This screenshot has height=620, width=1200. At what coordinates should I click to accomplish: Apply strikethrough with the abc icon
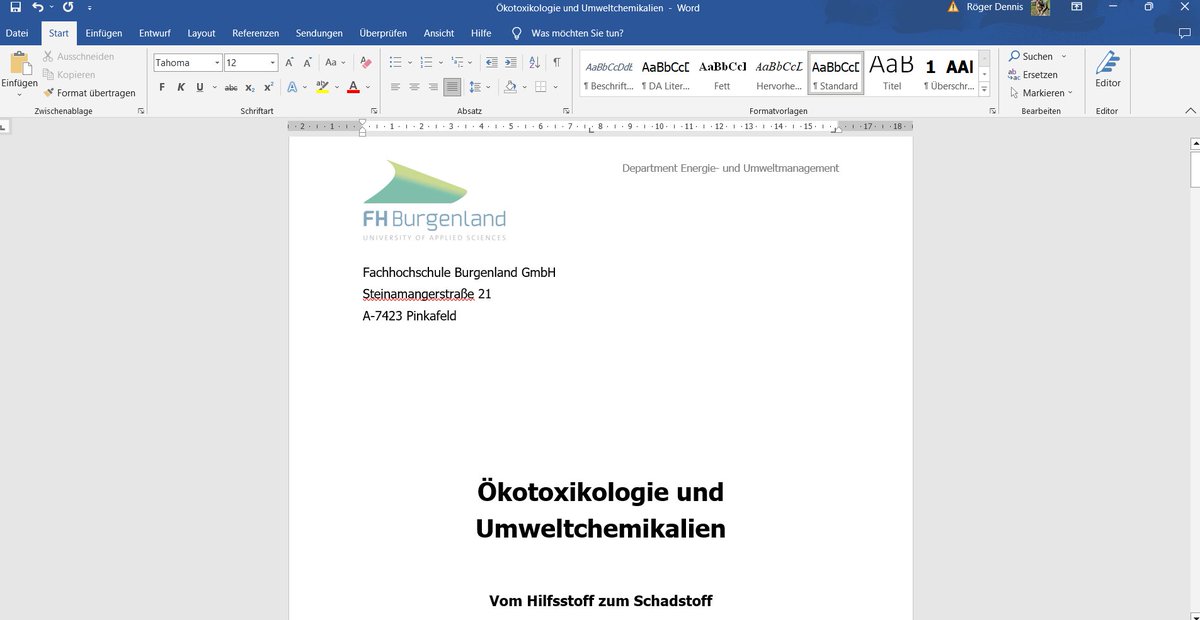click(x=231, y=87)
